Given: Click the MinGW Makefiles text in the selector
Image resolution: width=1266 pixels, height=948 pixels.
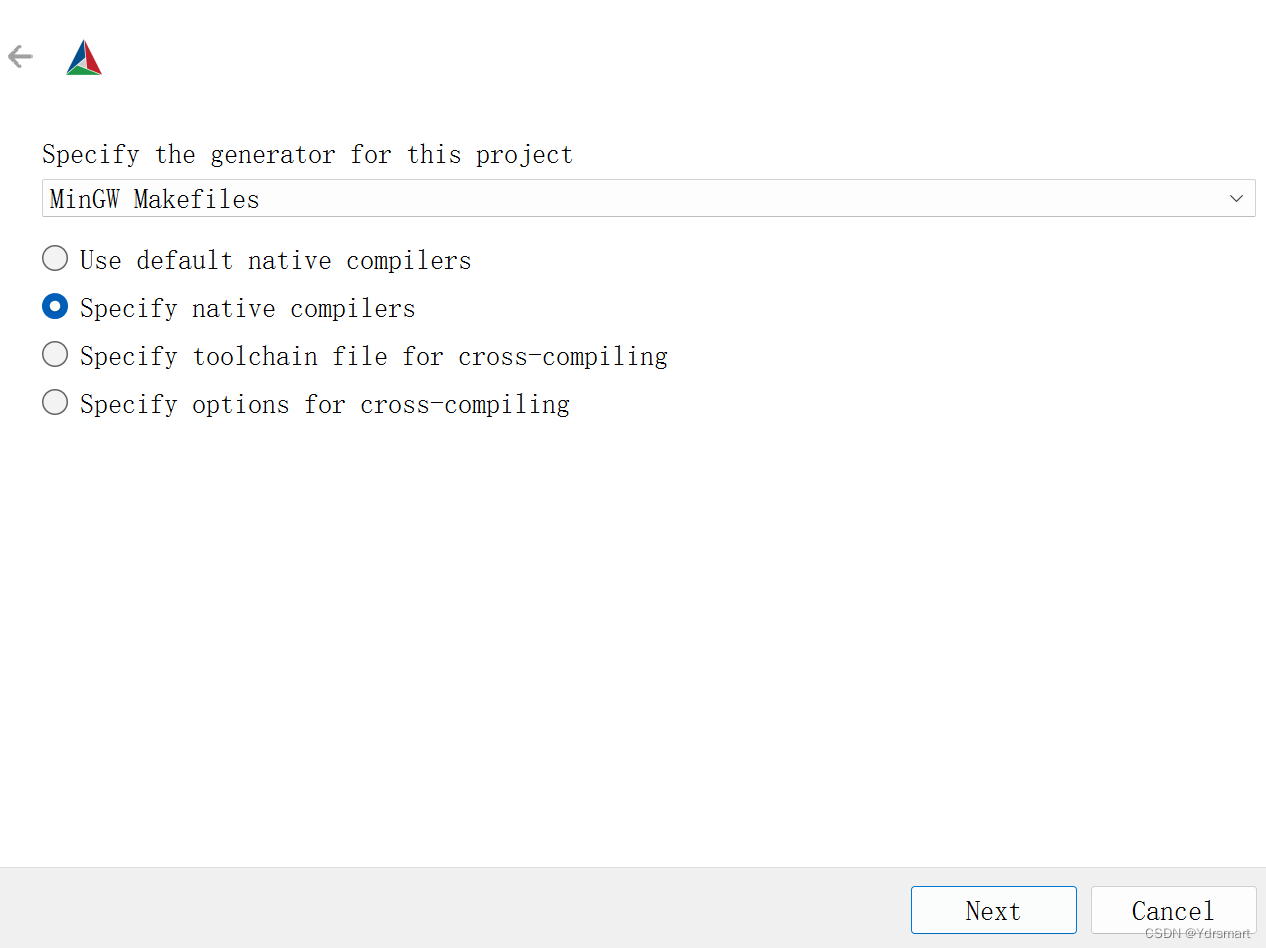Looking at the screenshot, I should point(153,198).
